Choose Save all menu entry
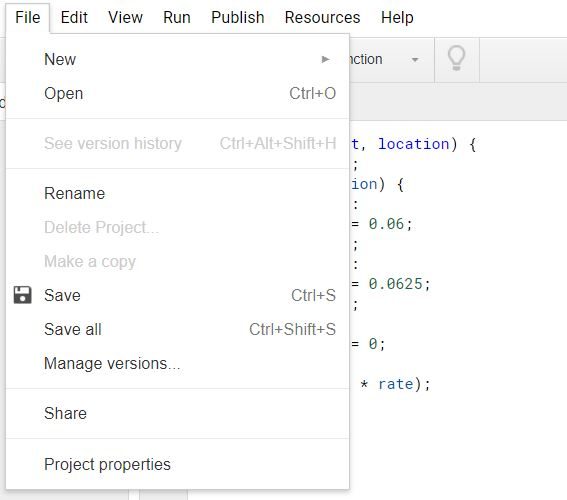 coord(178,329)
